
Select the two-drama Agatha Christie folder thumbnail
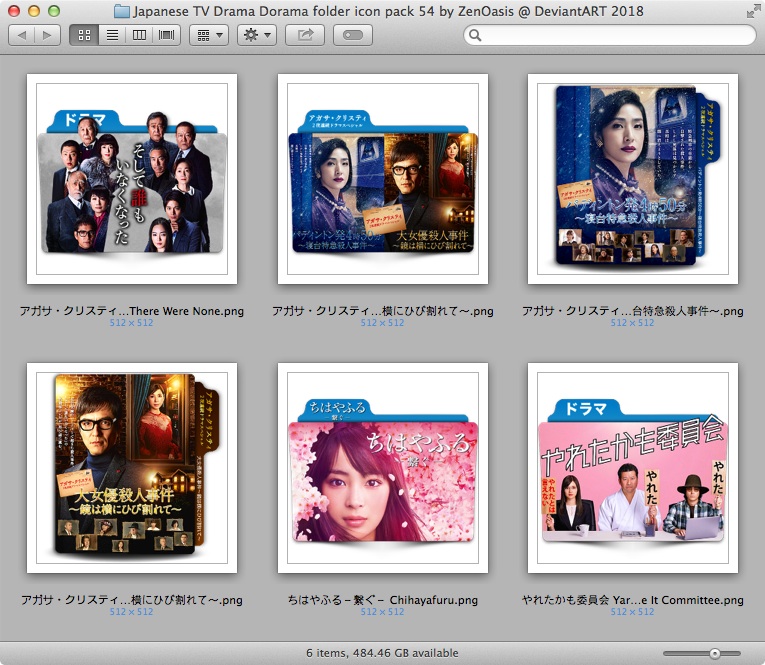382,179
